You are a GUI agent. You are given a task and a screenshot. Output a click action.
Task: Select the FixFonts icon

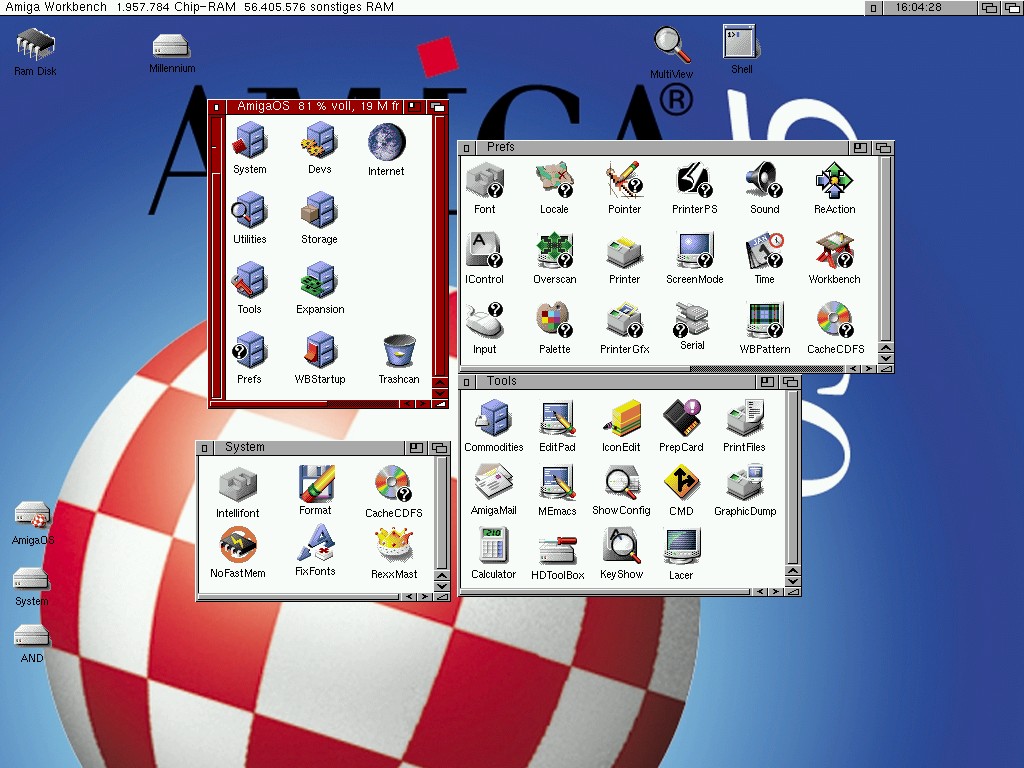[315, 544]
